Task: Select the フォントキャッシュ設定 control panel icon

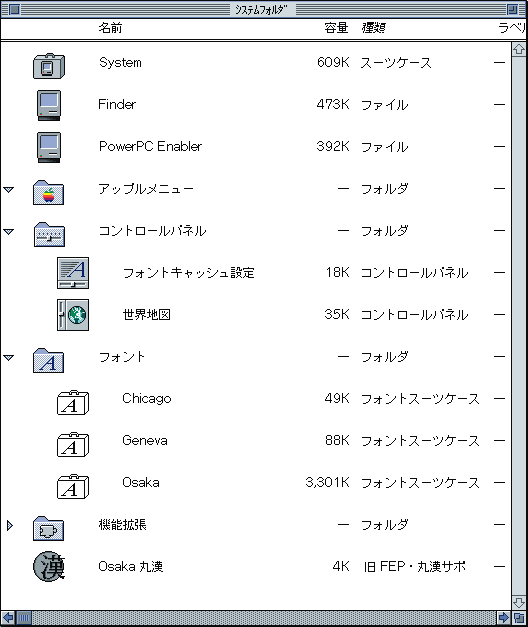Action: [x=73, y=273]
